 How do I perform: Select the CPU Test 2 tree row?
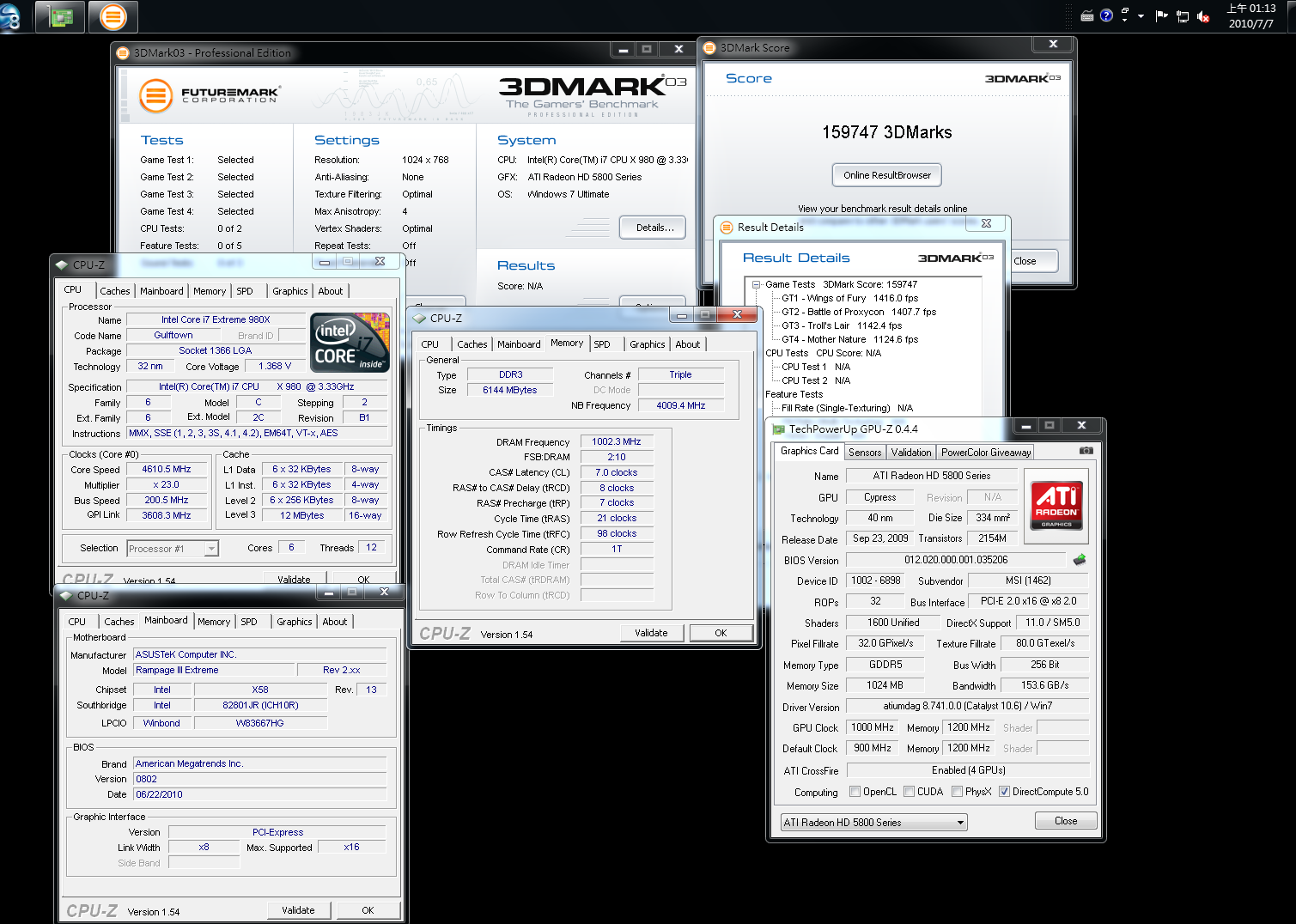816,380
